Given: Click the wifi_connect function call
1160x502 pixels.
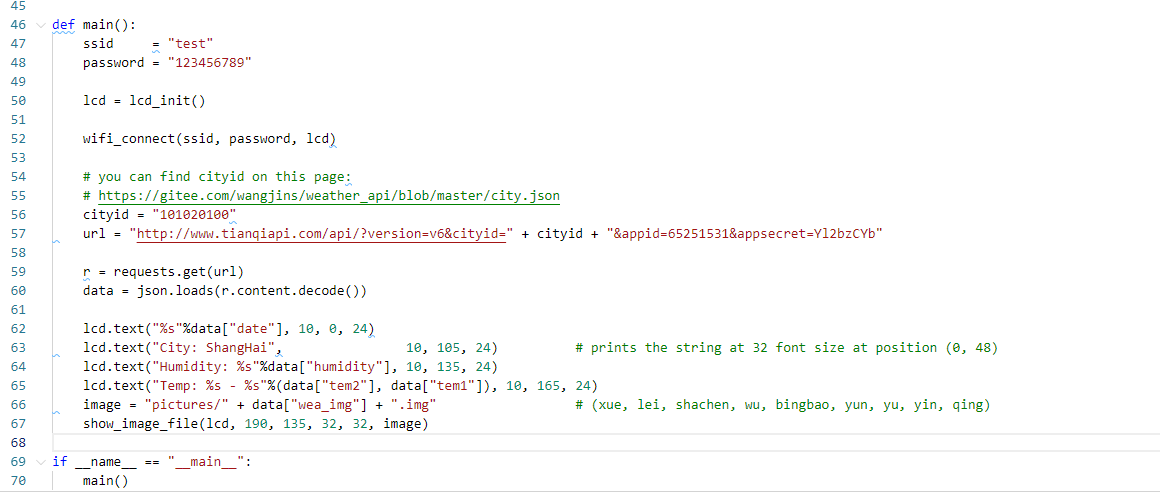Looking at the screenshot, I should pyautogui.click(x=209, y=139).
